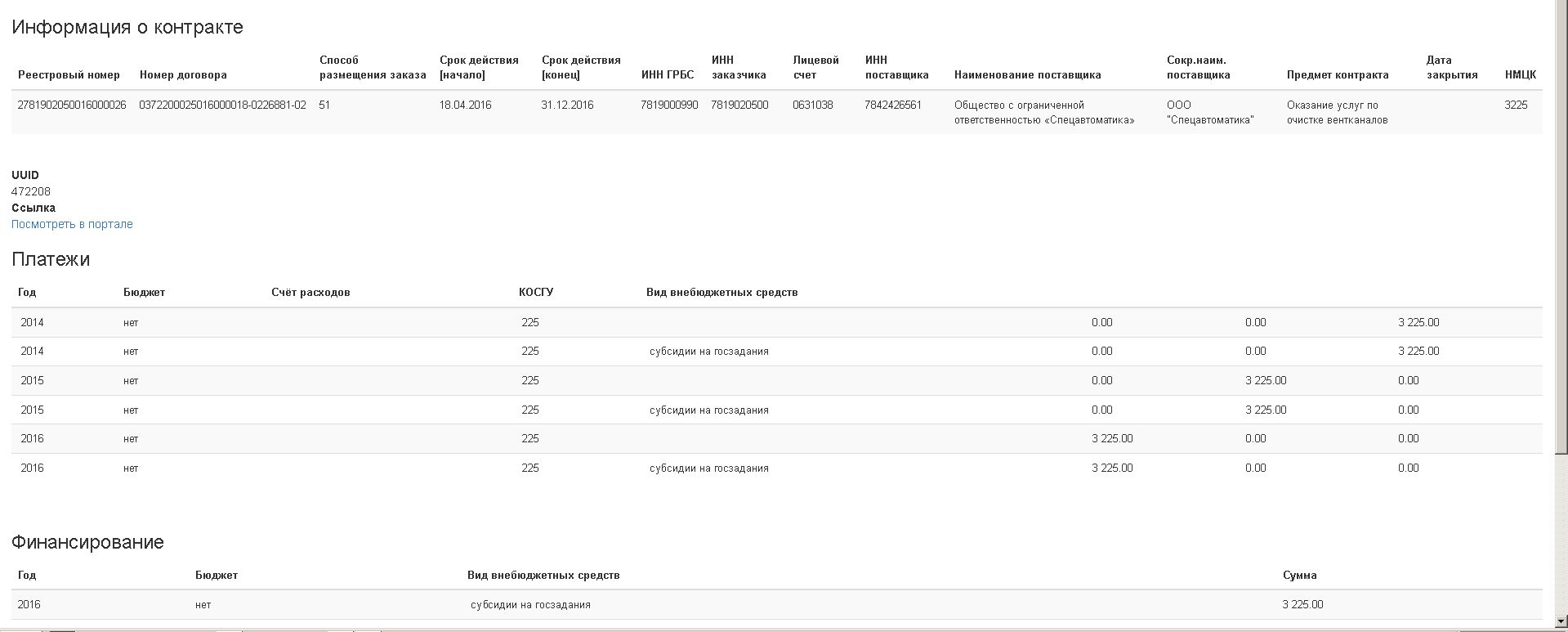Click the 'НМЦК' column header
The width and height of the screenshot is (1568, 632).
(x=1520, y=74)
